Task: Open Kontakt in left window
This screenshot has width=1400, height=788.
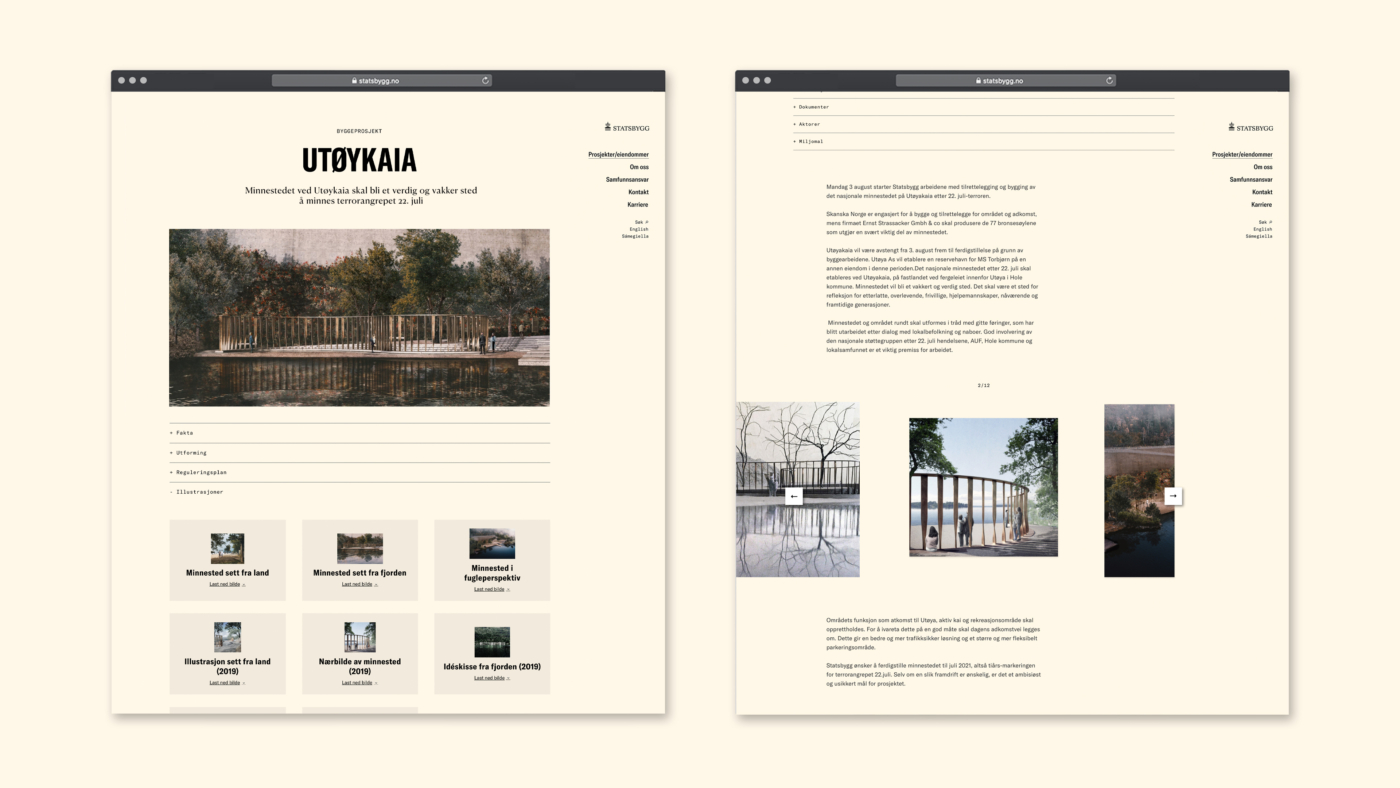Action: click(x=638, y=192)
